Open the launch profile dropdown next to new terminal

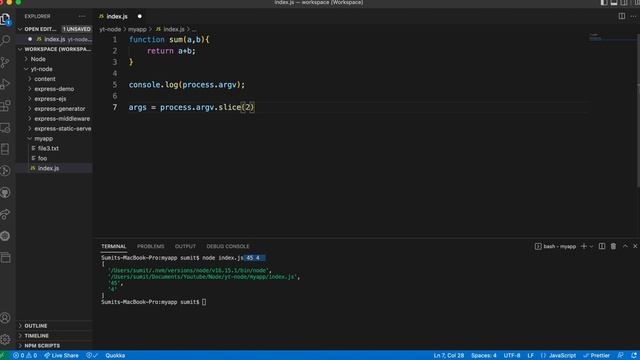(591, 247)
